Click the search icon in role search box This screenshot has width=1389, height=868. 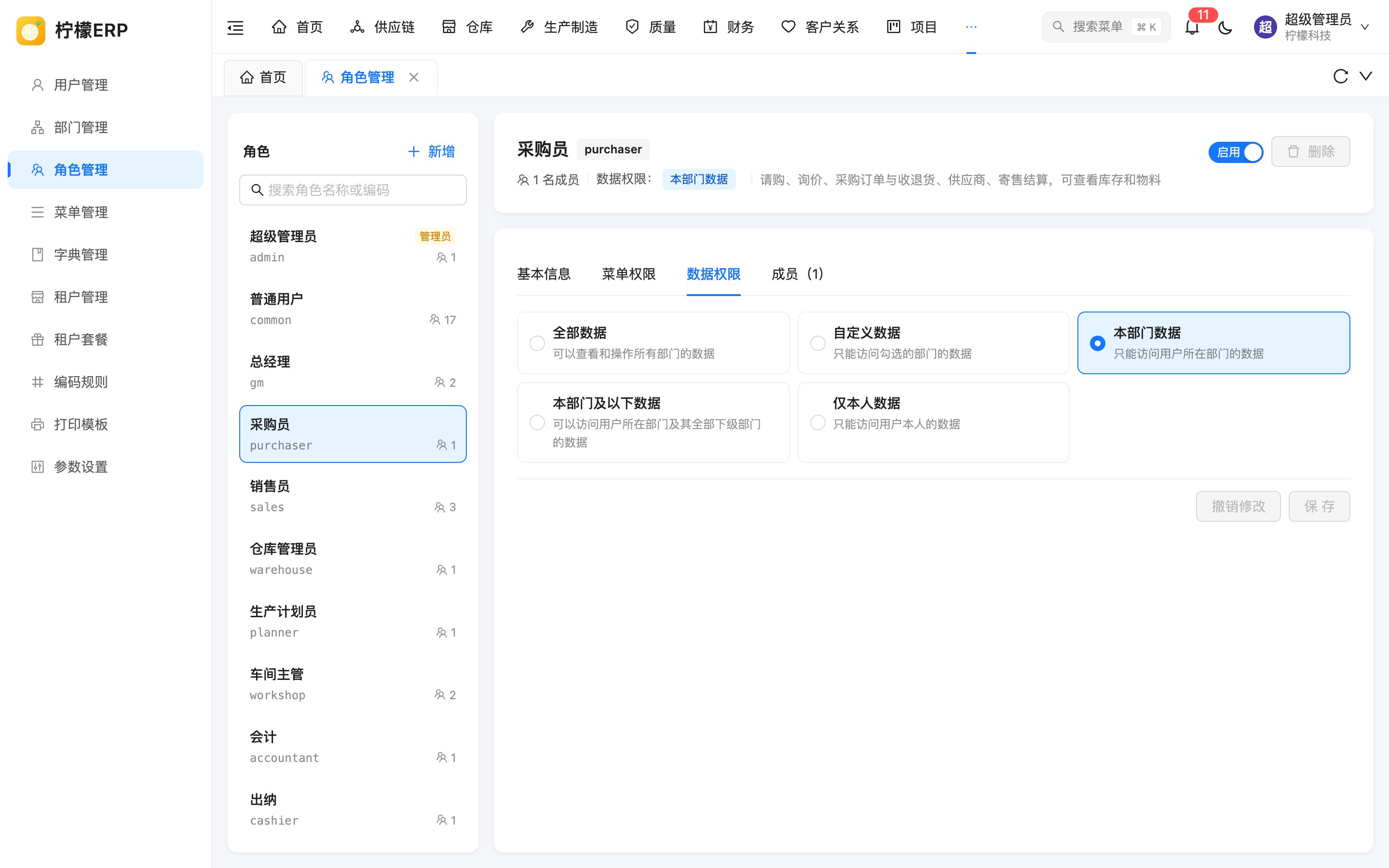point(257,190)
